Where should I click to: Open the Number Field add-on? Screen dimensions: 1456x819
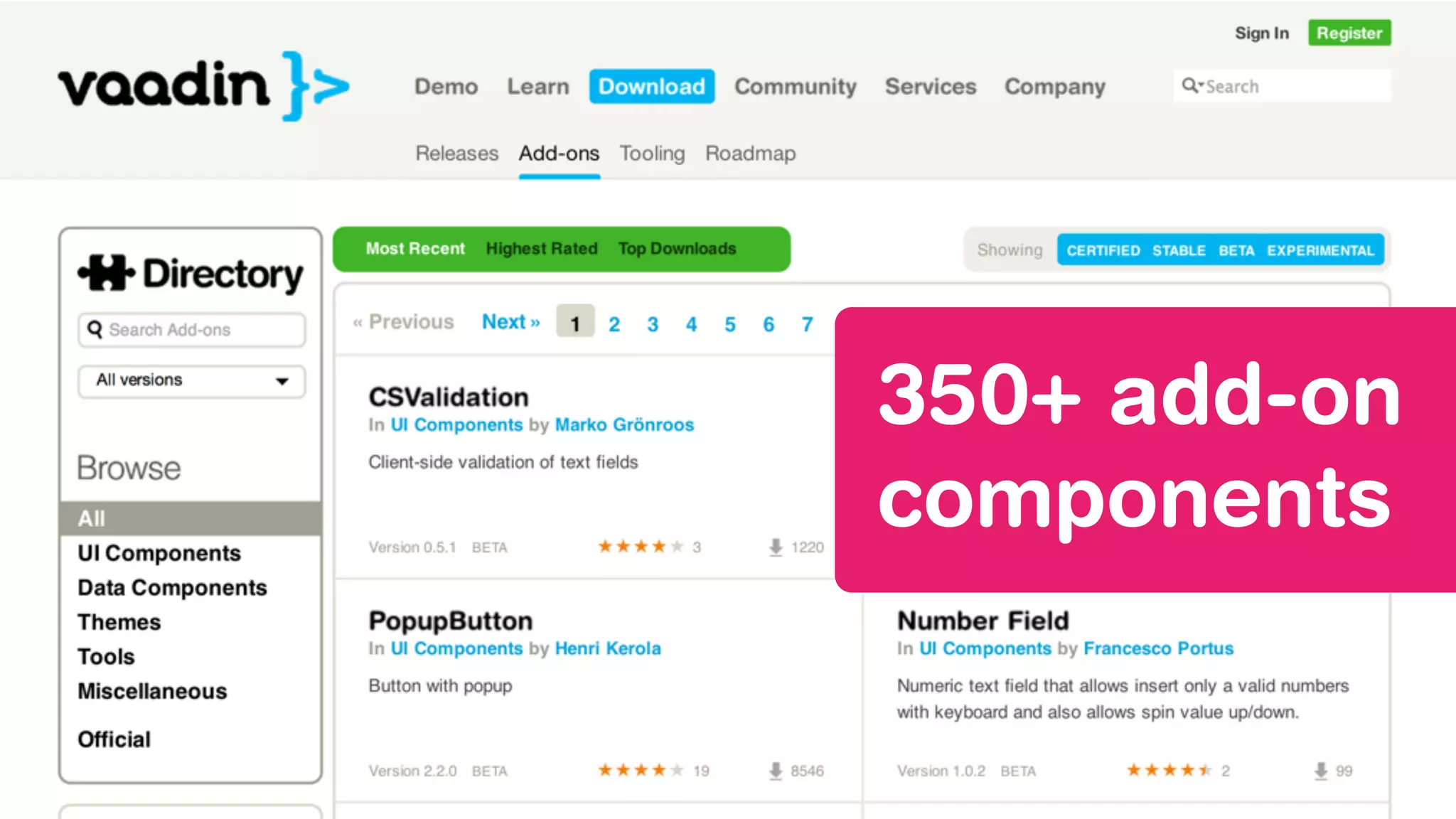coord(983,621)
